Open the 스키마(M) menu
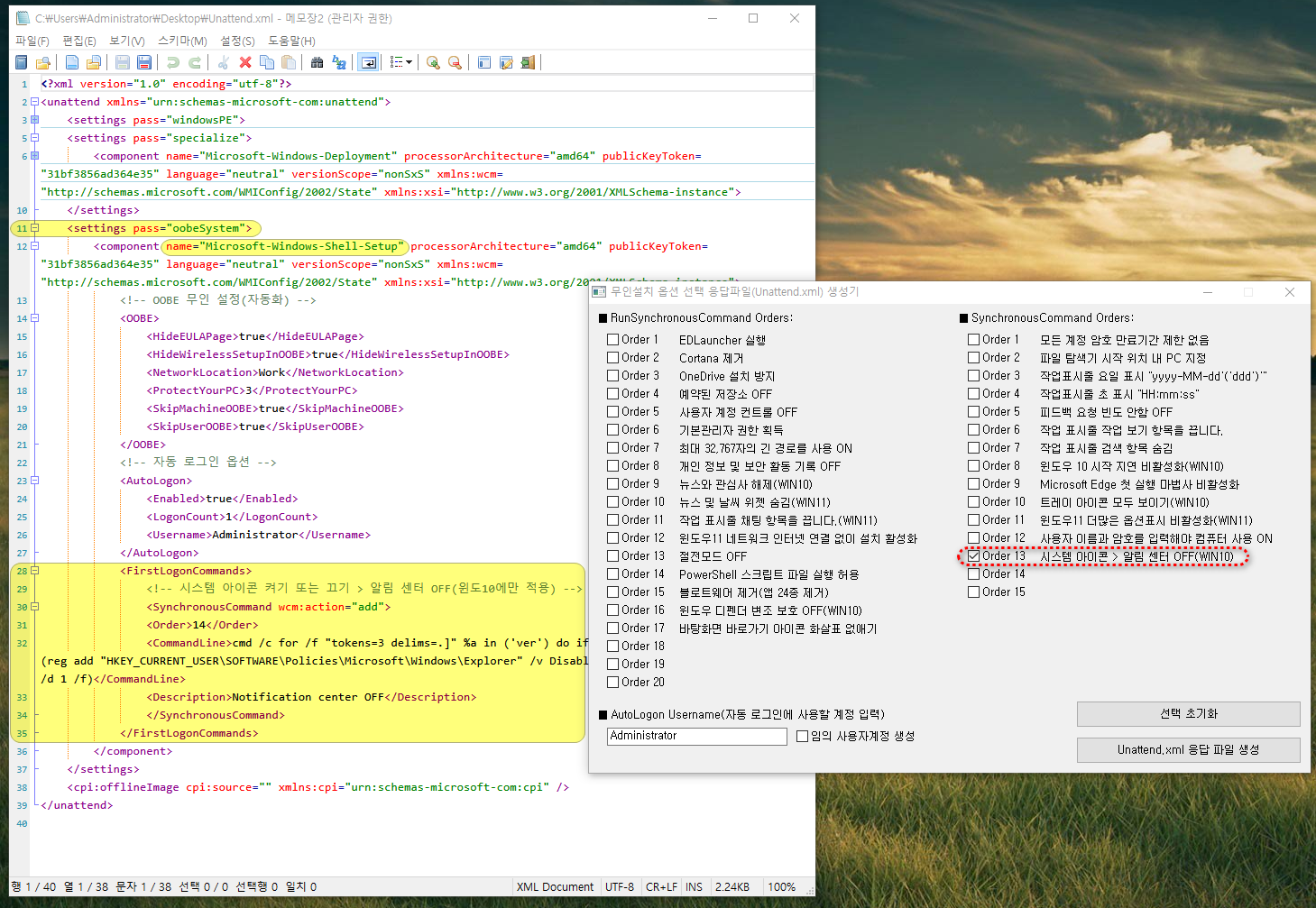The height and width of the screenshot is (908, 1316). coord(182,41)
